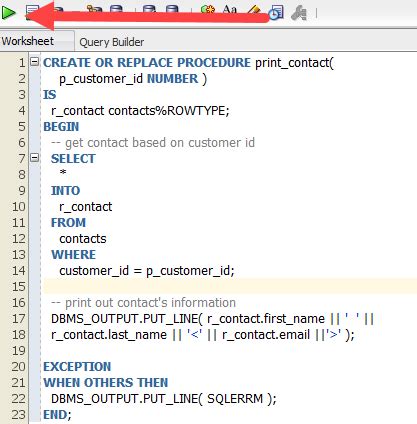This screenshot has width=417, height=424.
Task: Click 'customer_id = p_customer_id;' condition
Action: [147, 271]
